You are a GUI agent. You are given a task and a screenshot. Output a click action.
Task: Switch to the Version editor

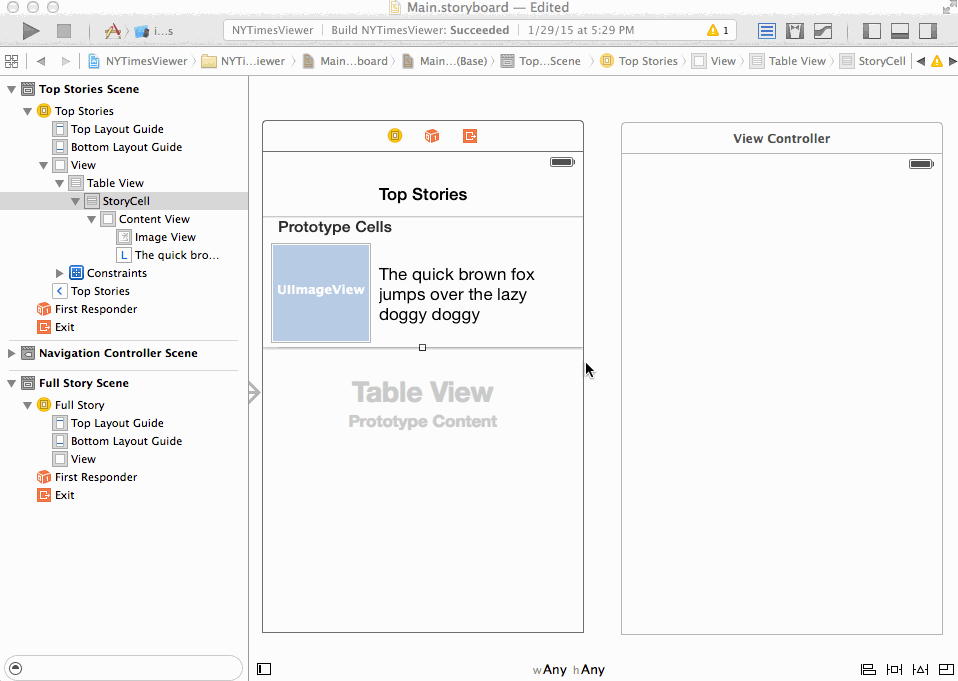tap(823, 31)
